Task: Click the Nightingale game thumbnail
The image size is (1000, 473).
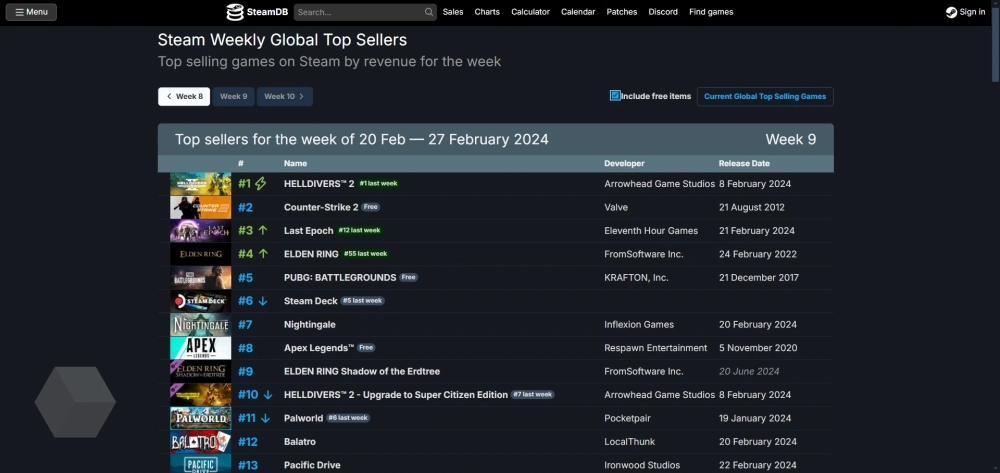Action: [200, 325]
